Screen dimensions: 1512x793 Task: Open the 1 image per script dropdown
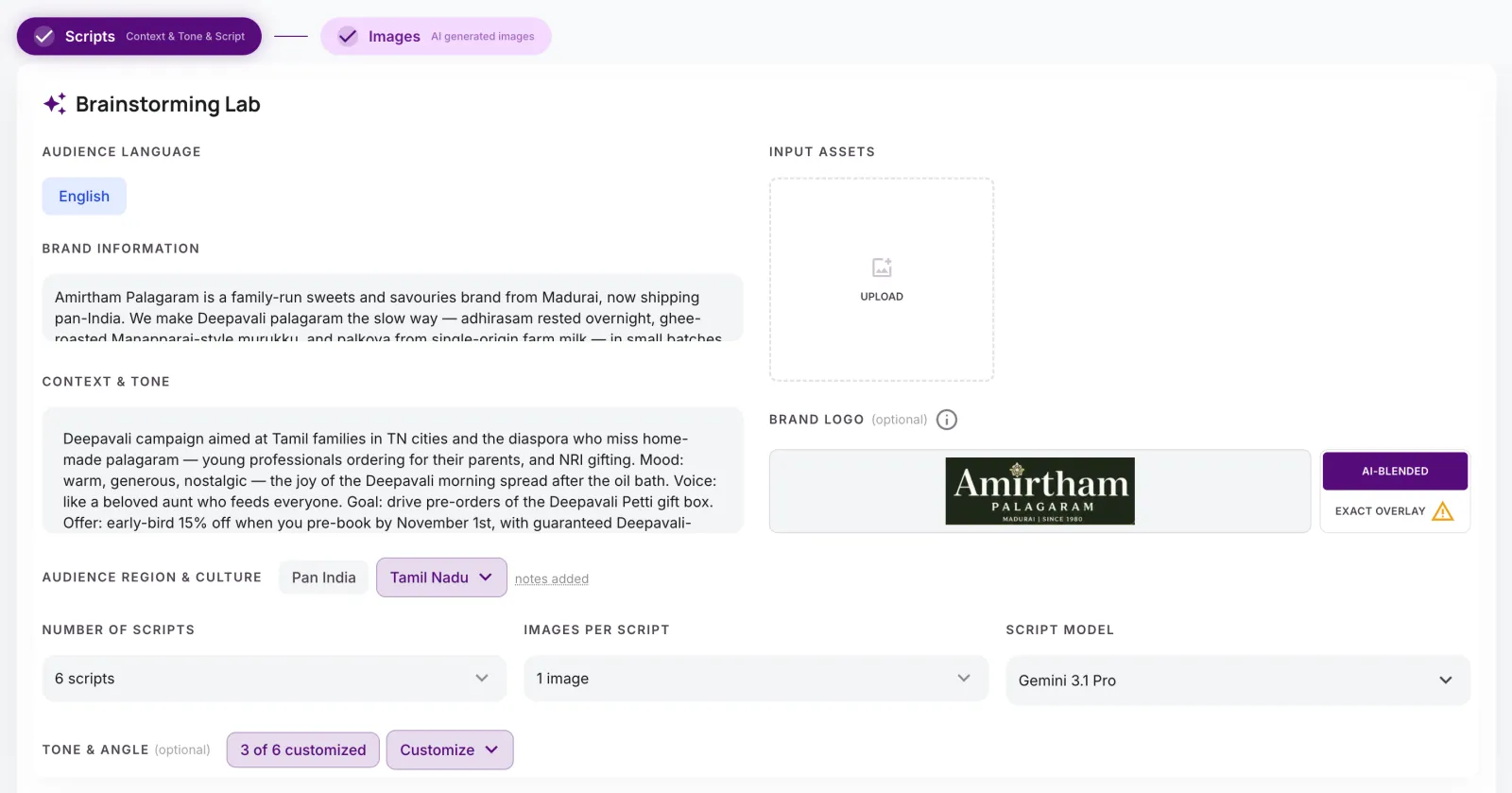pos(756,679)
